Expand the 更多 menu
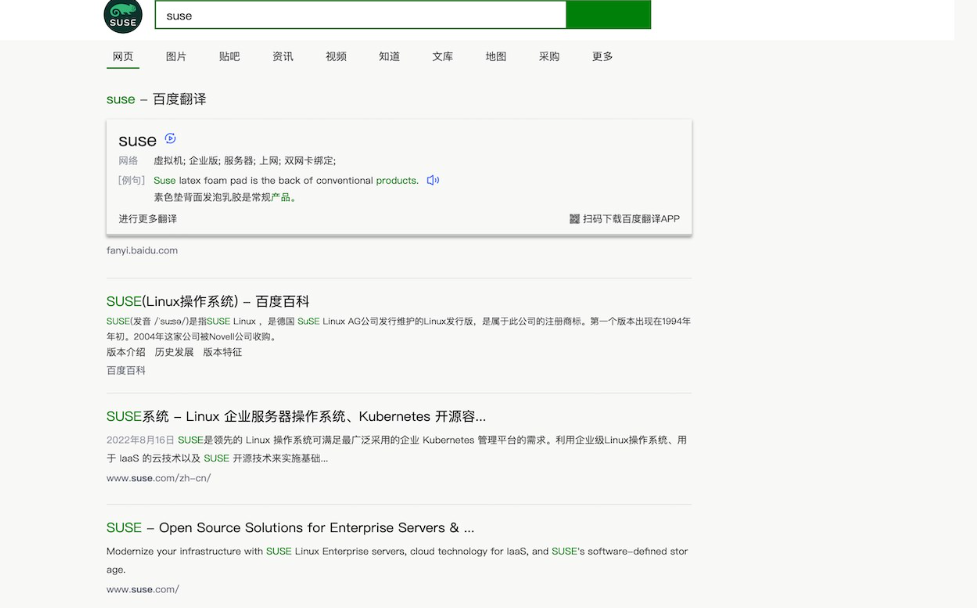The height and width of the screenshot is (608, 977). point(603,56)
